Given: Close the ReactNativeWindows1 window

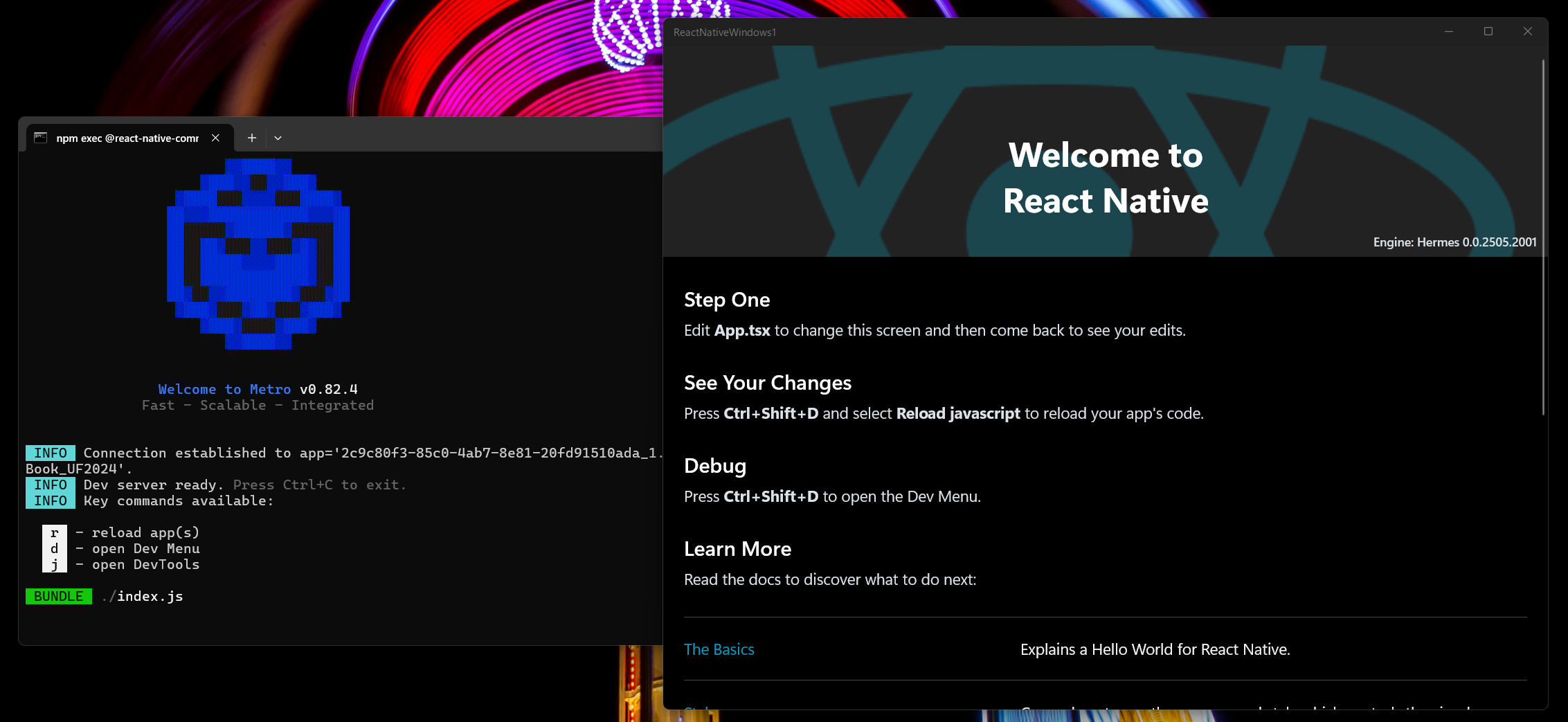Looking at the screenshot, I should click(x=1528, y=32).
